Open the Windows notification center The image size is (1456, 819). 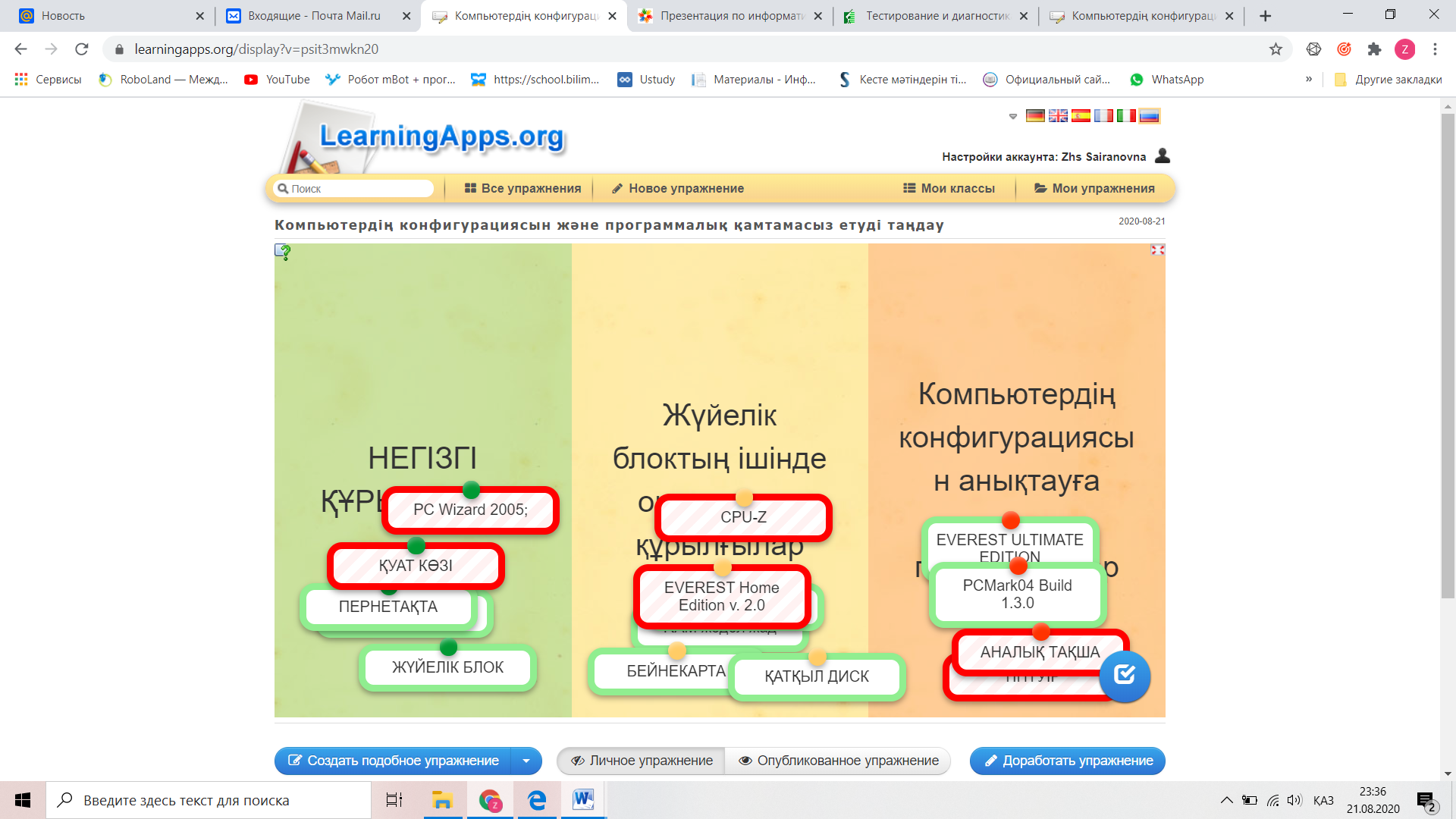click(1426, 801)
